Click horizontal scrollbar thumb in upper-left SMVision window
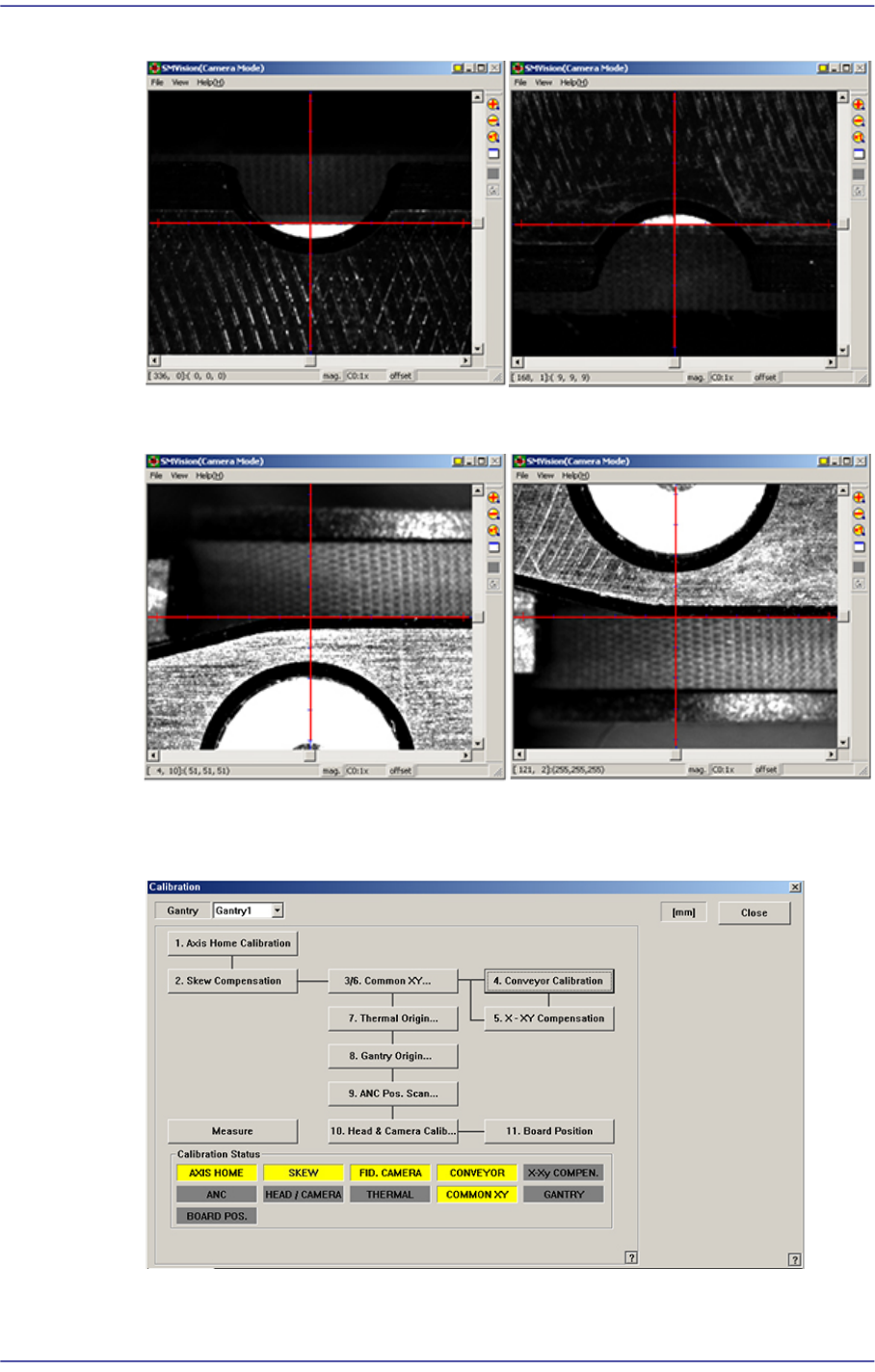The height and width of the screenshot is (1372, 875). pos(309,361)
